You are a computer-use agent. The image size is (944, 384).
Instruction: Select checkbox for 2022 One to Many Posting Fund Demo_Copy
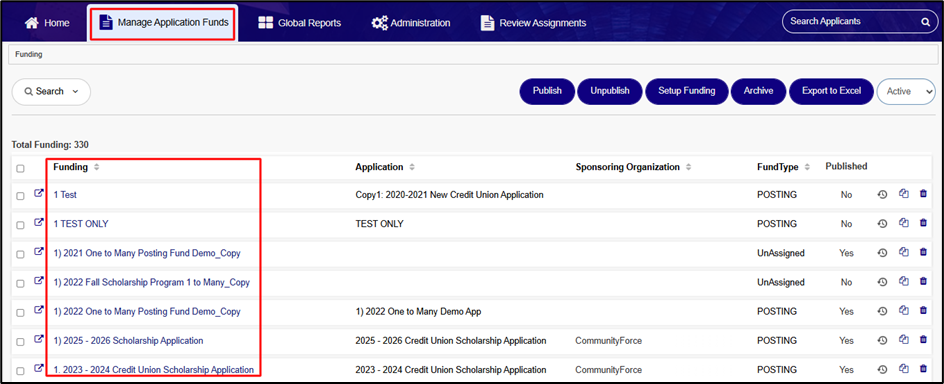pos(20,313)
